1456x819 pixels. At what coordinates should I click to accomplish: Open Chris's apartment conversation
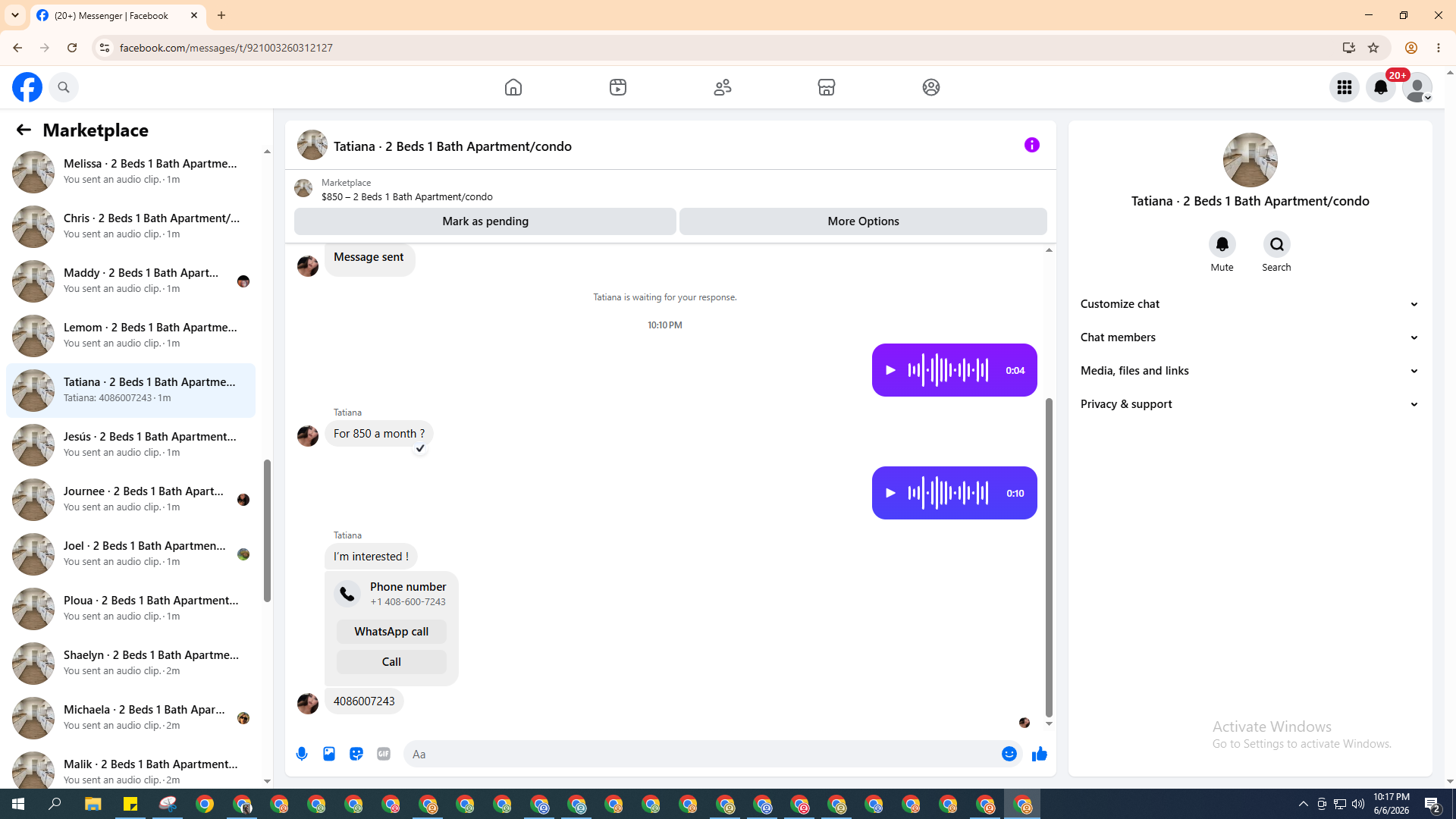pos(130,226)
